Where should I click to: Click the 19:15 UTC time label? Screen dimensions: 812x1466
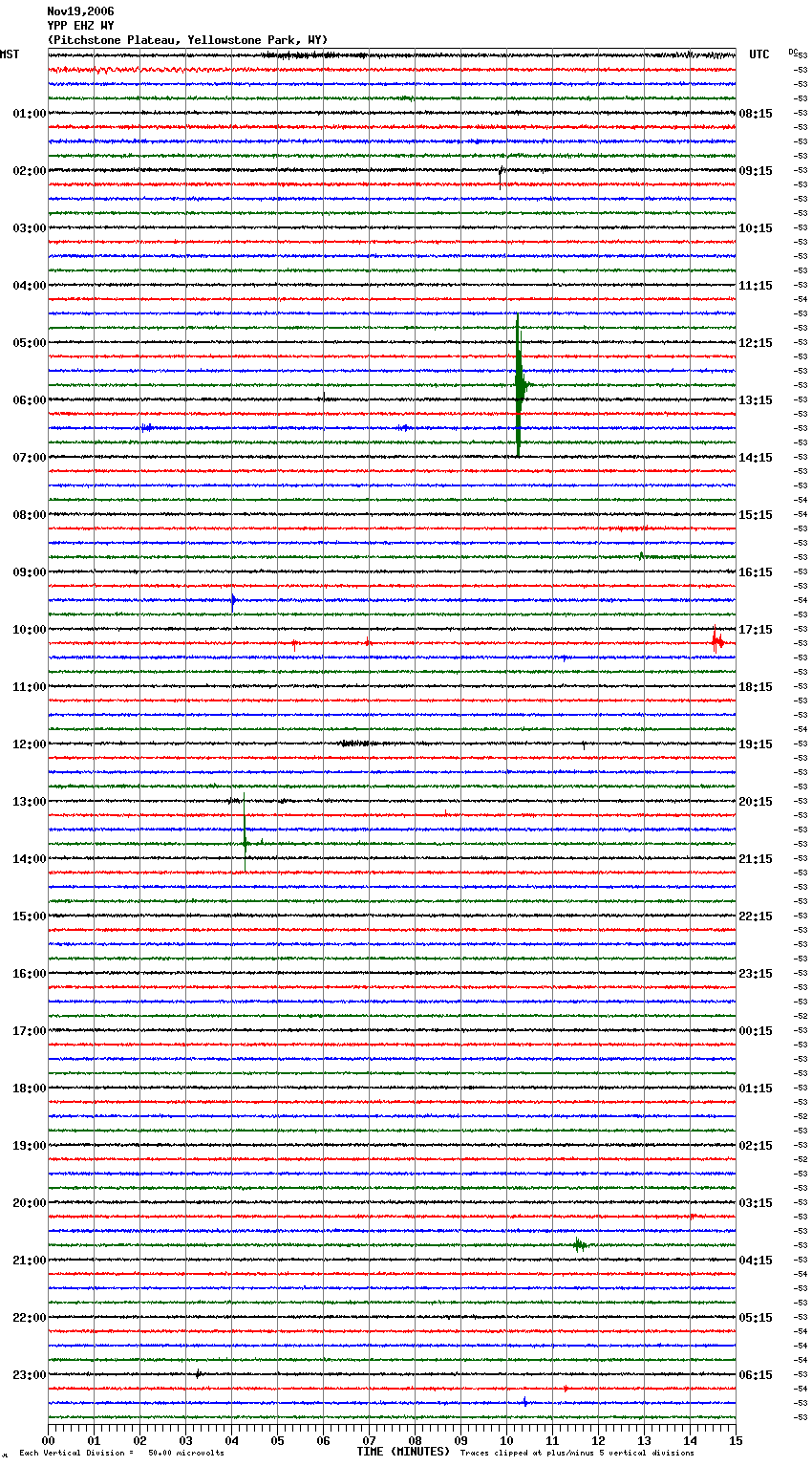(756, 744)
